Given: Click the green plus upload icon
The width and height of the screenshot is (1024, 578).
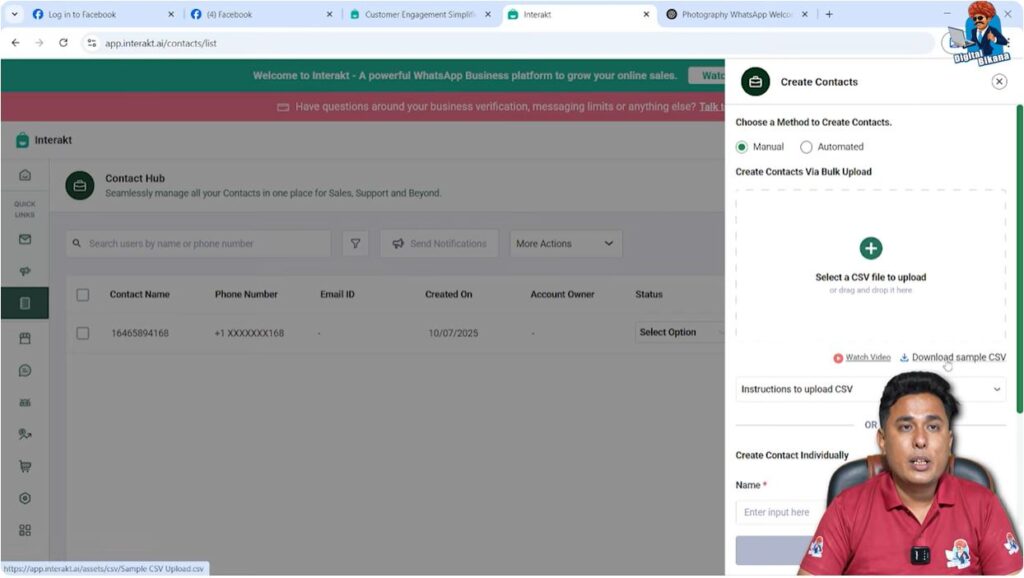Looking at the screenshot, I should pos(871,248).
